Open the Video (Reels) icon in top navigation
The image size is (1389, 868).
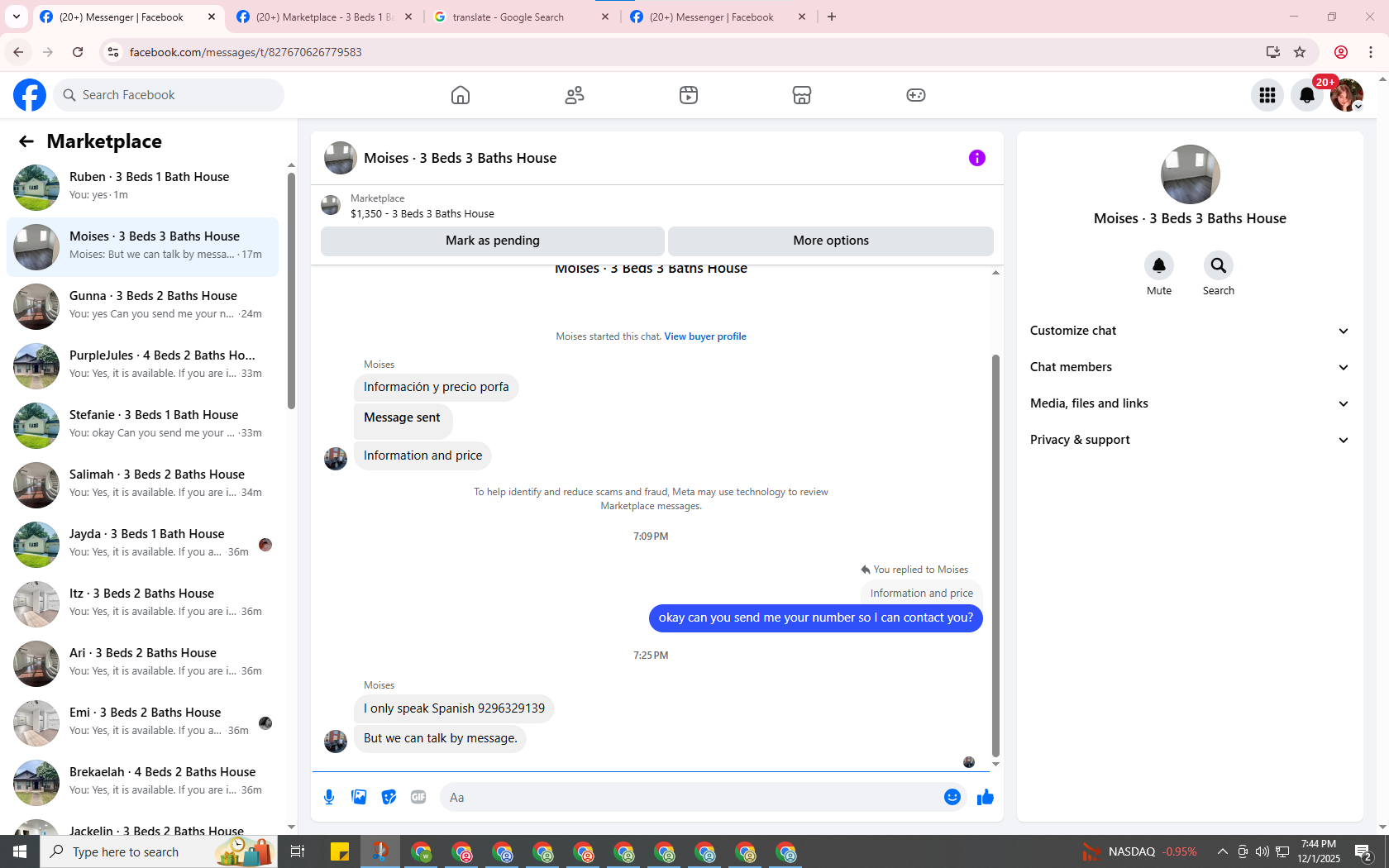pos(689,95)
